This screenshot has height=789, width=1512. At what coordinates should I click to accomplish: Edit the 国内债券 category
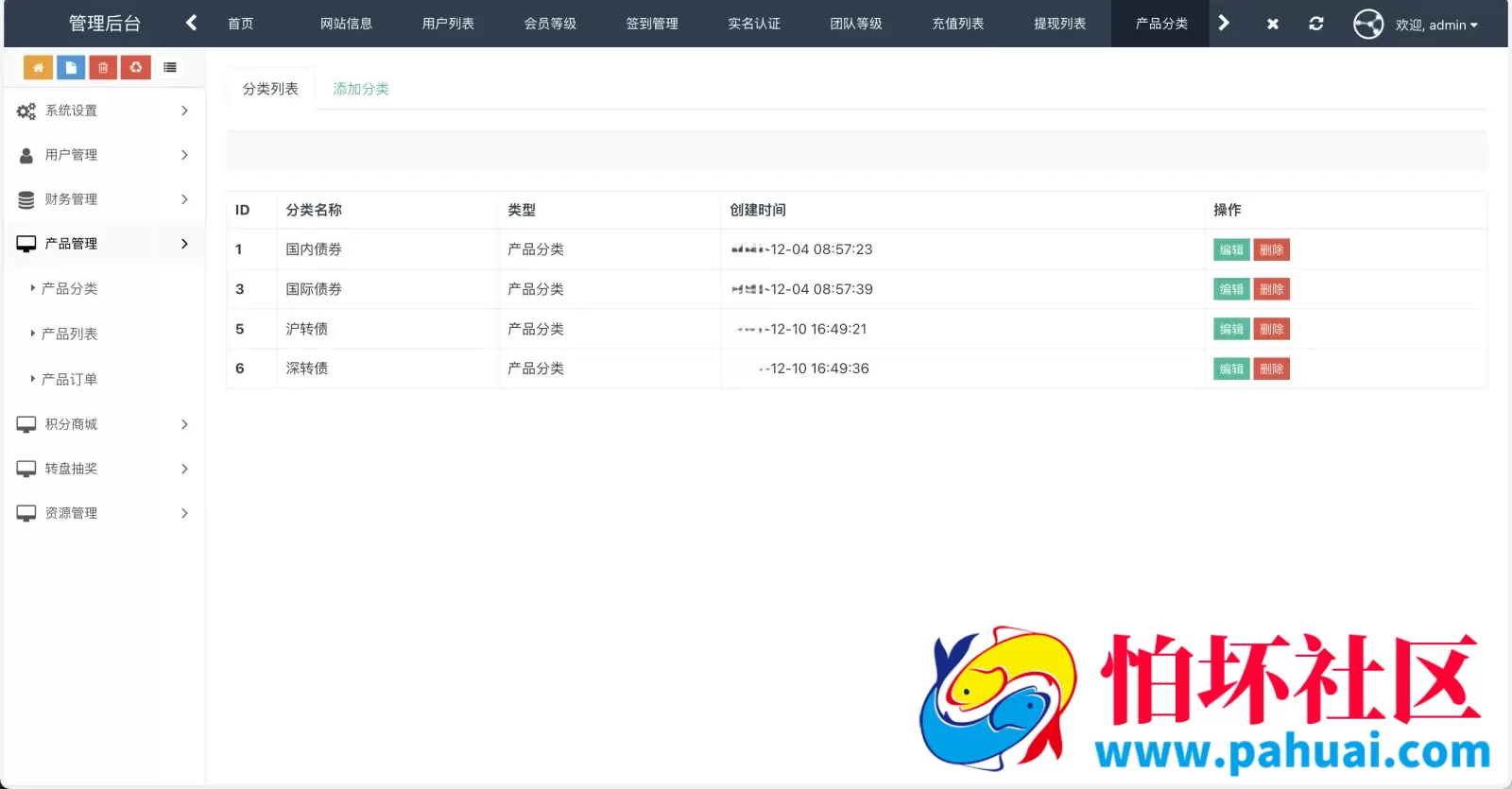click(x=1231, y=249)
